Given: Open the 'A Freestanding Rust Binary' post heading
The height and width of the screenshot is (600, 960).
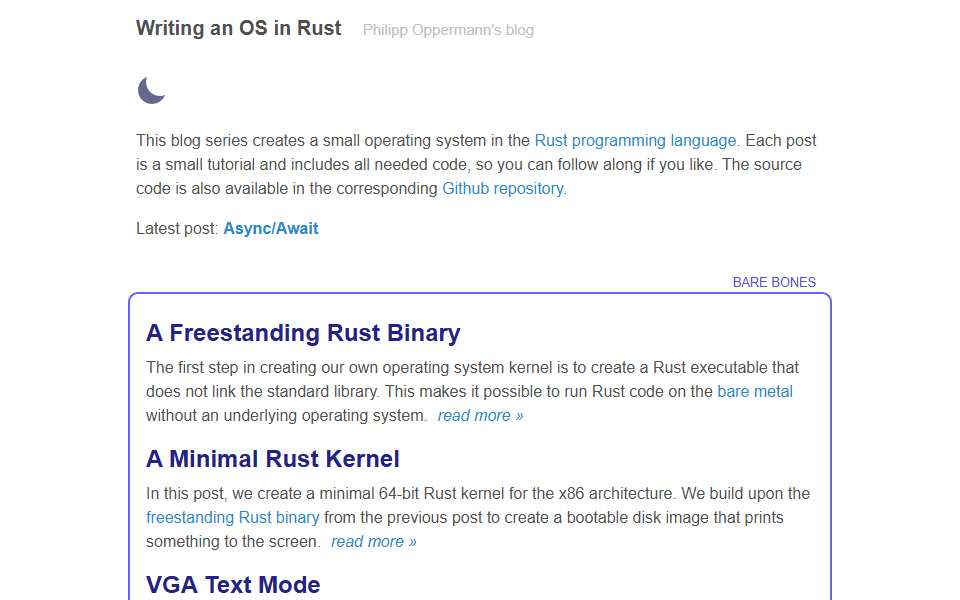Looking at the screenshot, I should 303,333.
